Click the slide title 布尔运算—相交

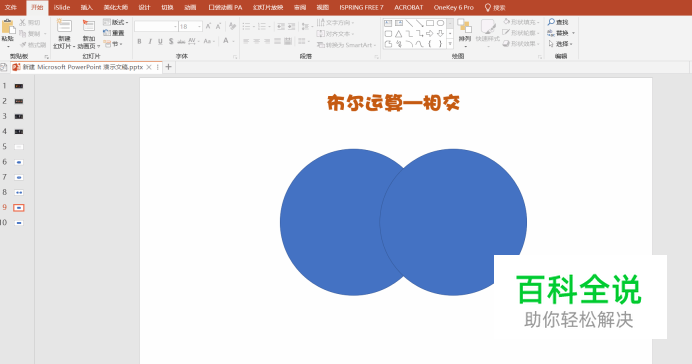coord(394,103)
